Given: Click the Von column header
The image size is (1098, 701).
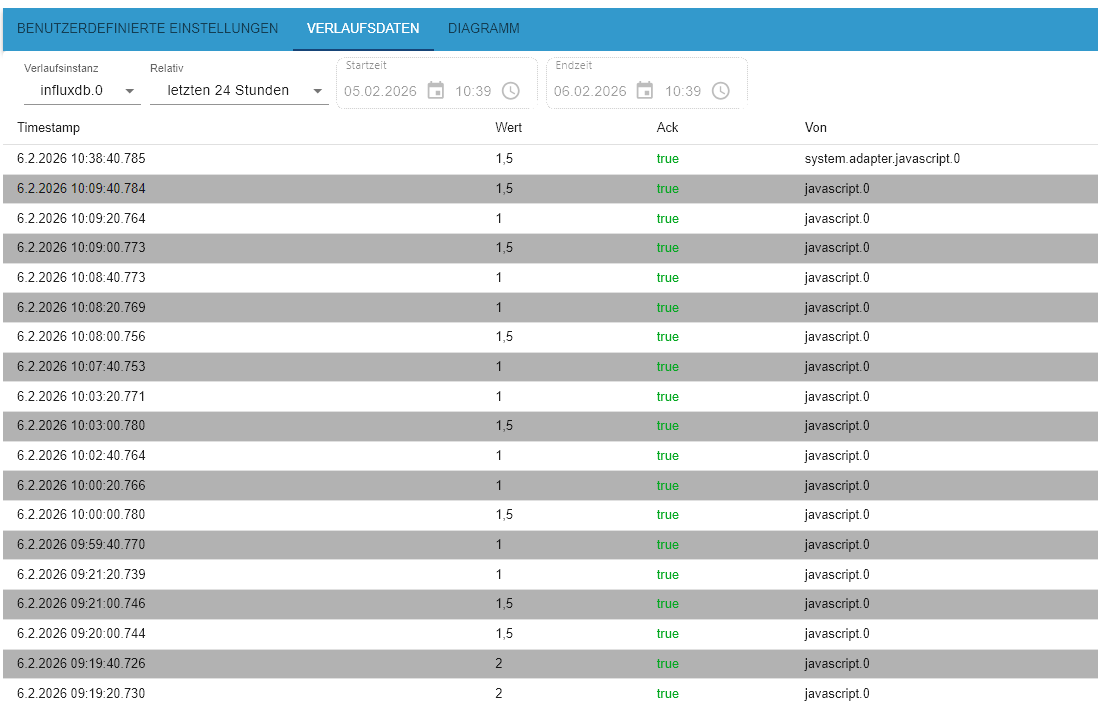Looking at the screenshot, I should pos(816,128).
